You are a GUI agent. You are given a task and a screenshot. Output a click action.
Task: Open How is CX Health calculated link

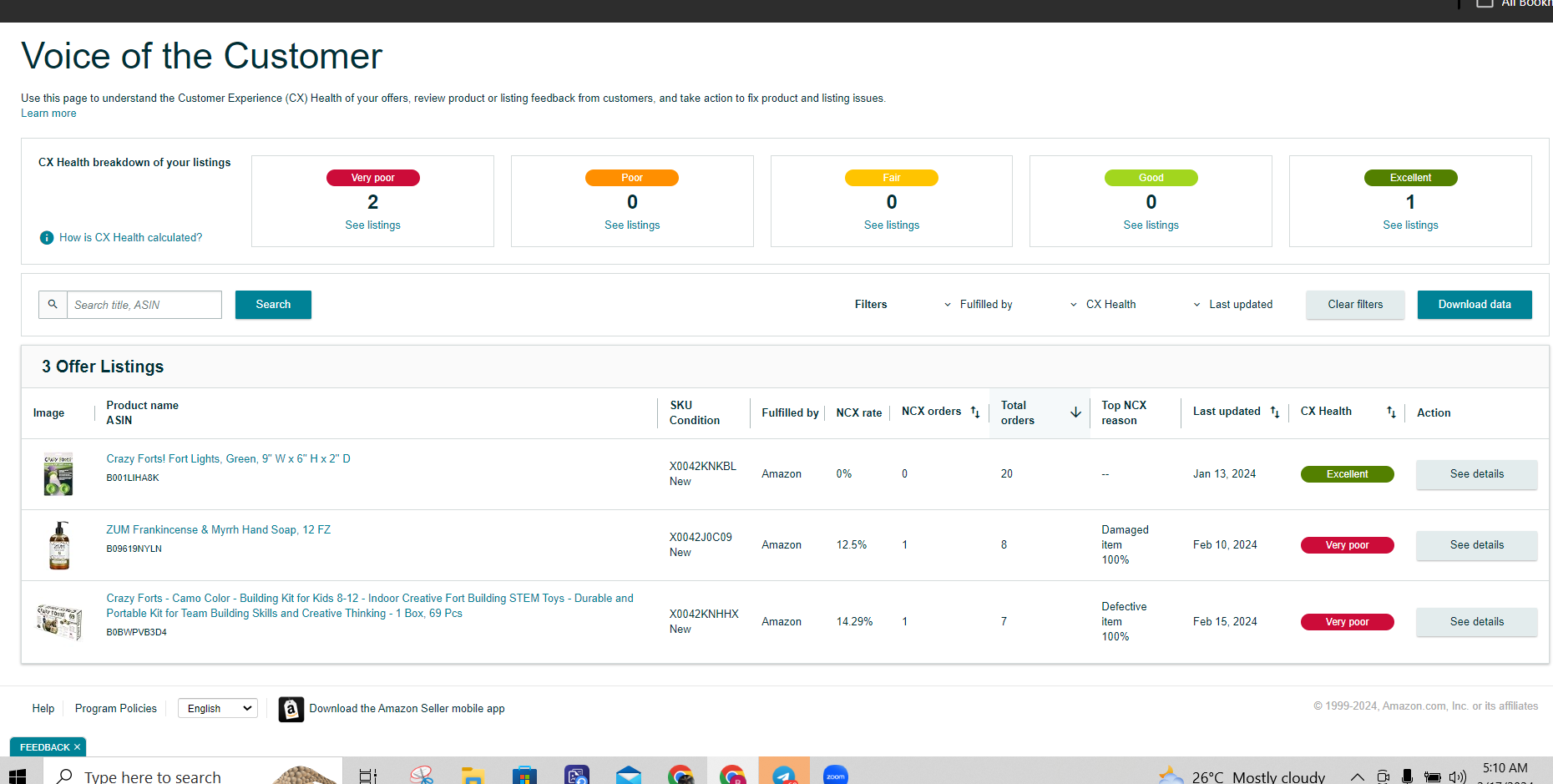coord(130,238)
